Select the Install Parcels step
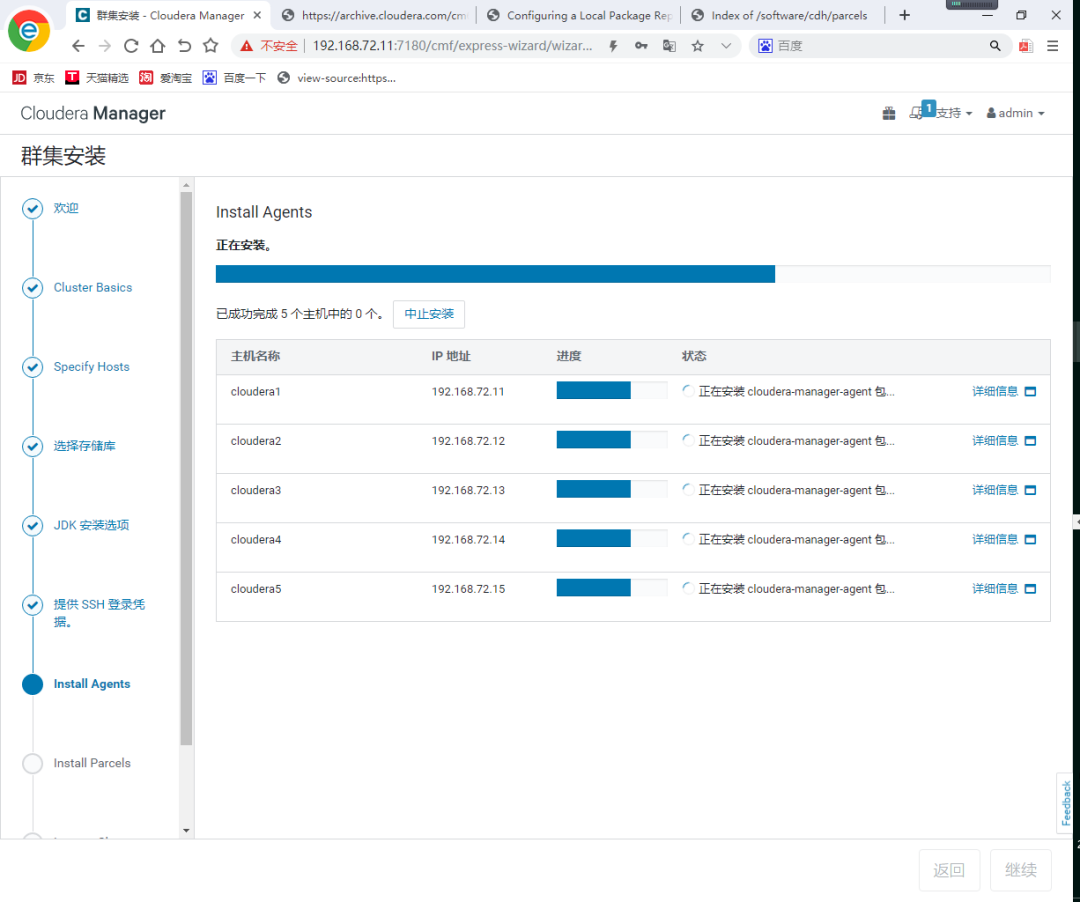The height and width of the screenshot is (902, 1080). 92,763
